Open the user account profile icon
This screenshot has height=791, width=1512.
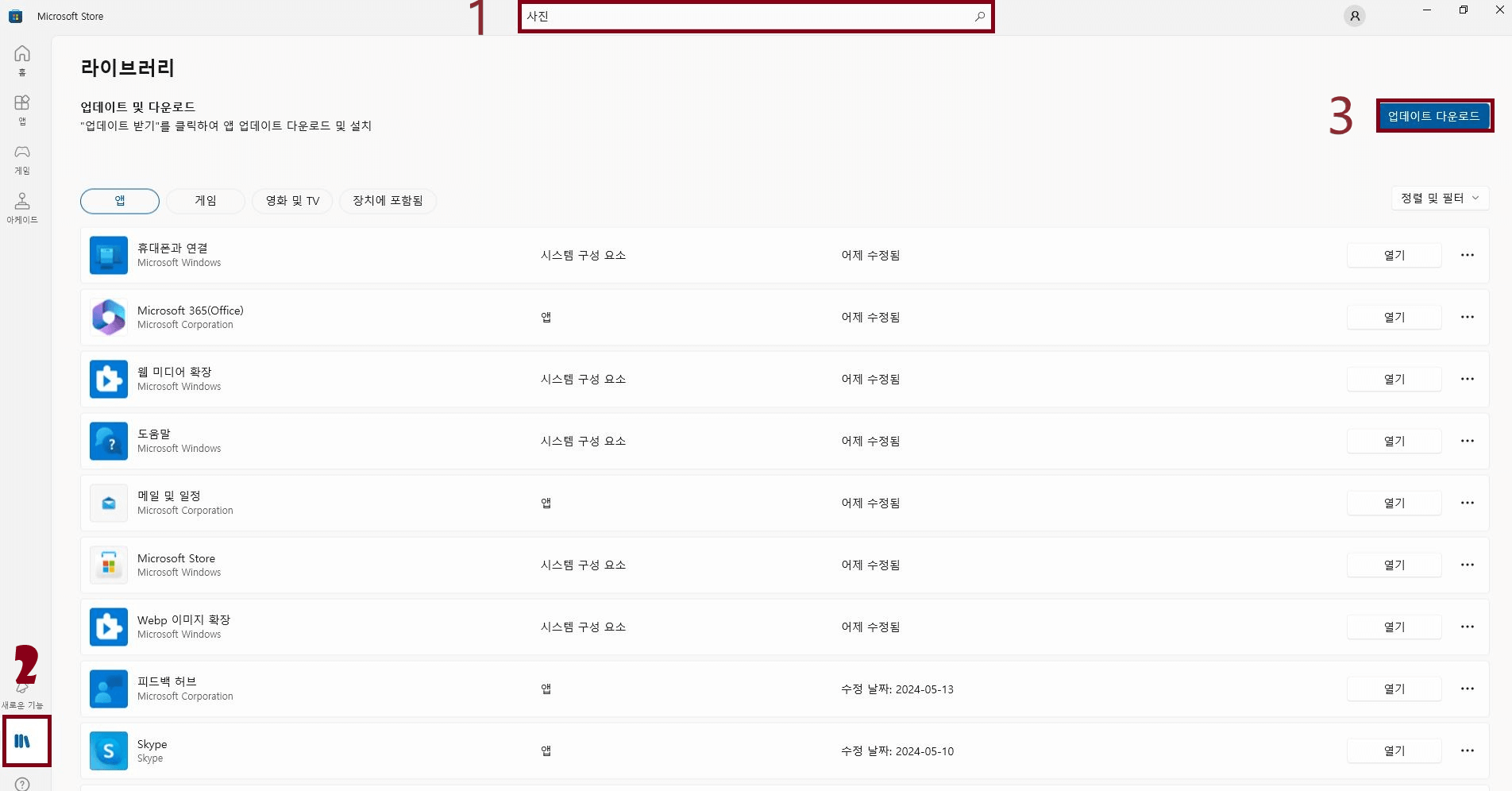(1355, 16)
